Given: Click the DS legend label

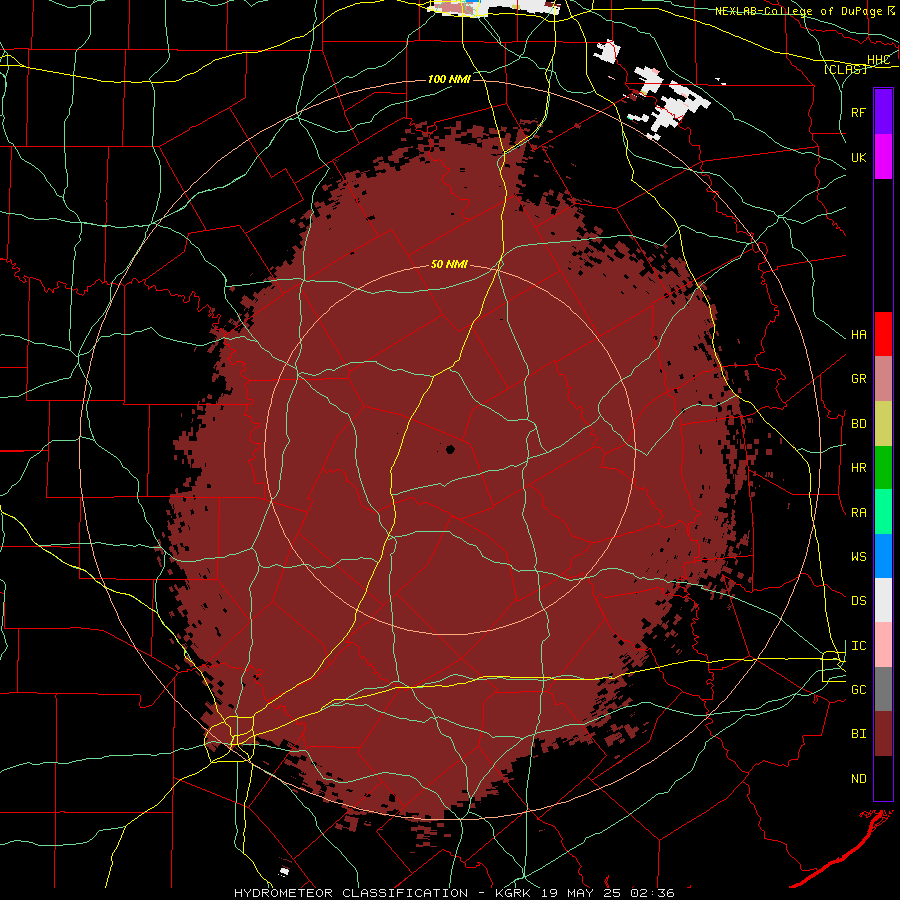Looking at the screenshot, I should click(858, 601).
